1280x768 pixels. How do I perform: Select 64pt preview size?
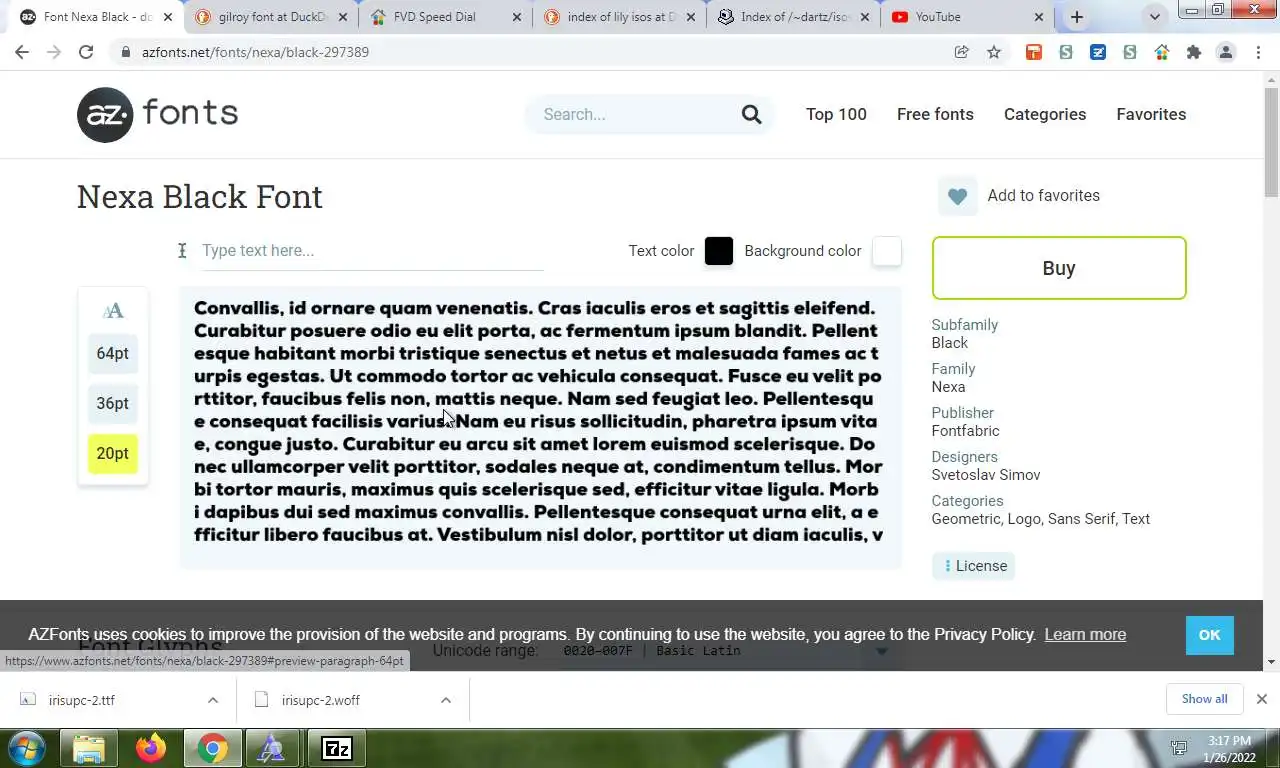tap(113, 353)
